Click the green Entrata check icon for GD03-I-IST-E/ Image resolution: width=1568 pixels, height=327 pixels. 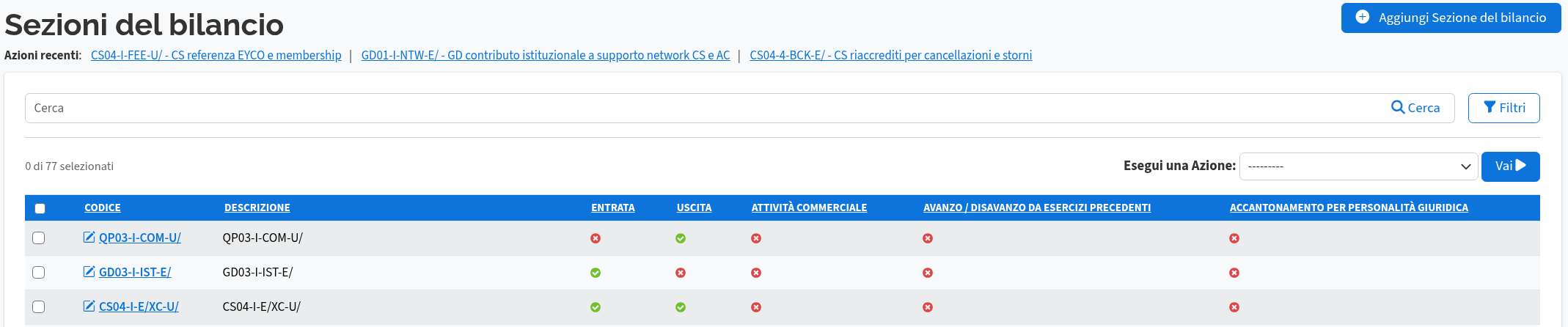click(596, 273)
